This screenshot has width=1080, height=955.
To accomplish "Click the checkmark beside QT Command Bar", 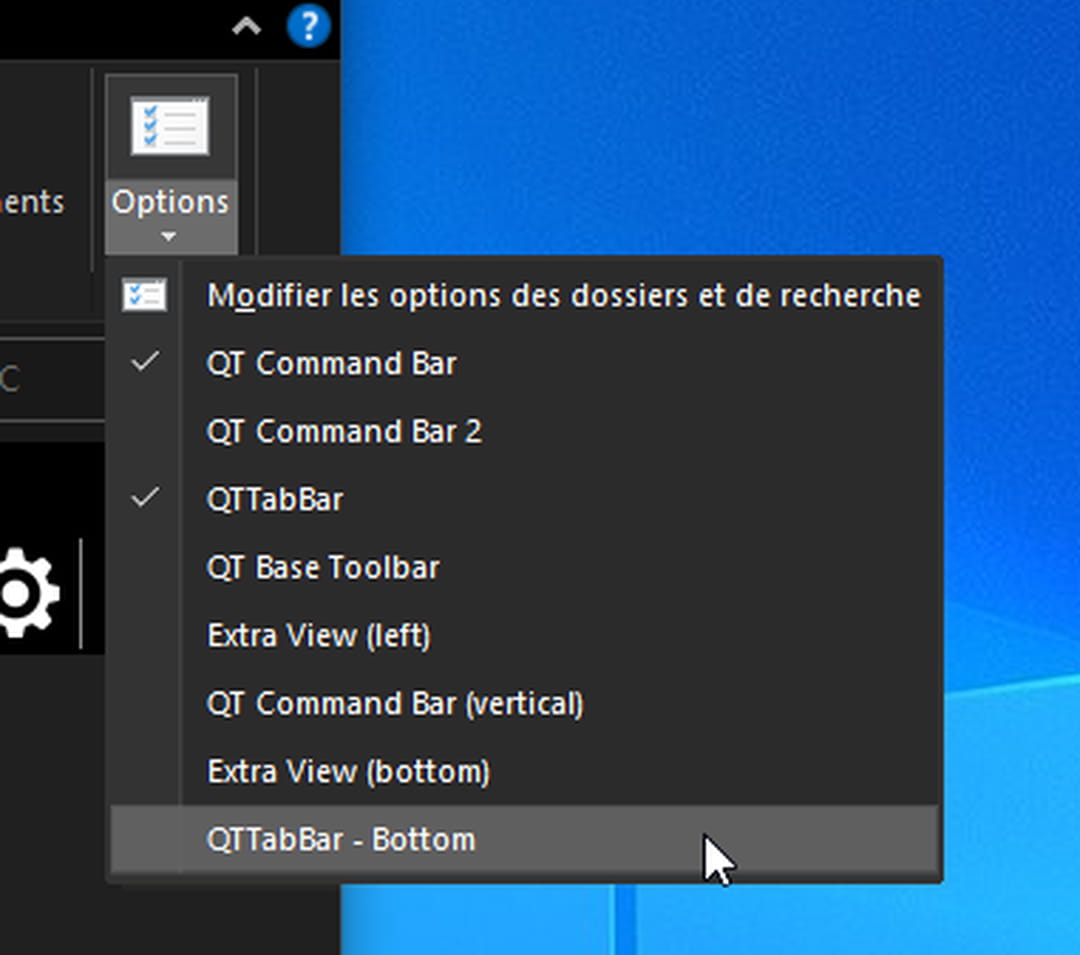I will (143, 363).
